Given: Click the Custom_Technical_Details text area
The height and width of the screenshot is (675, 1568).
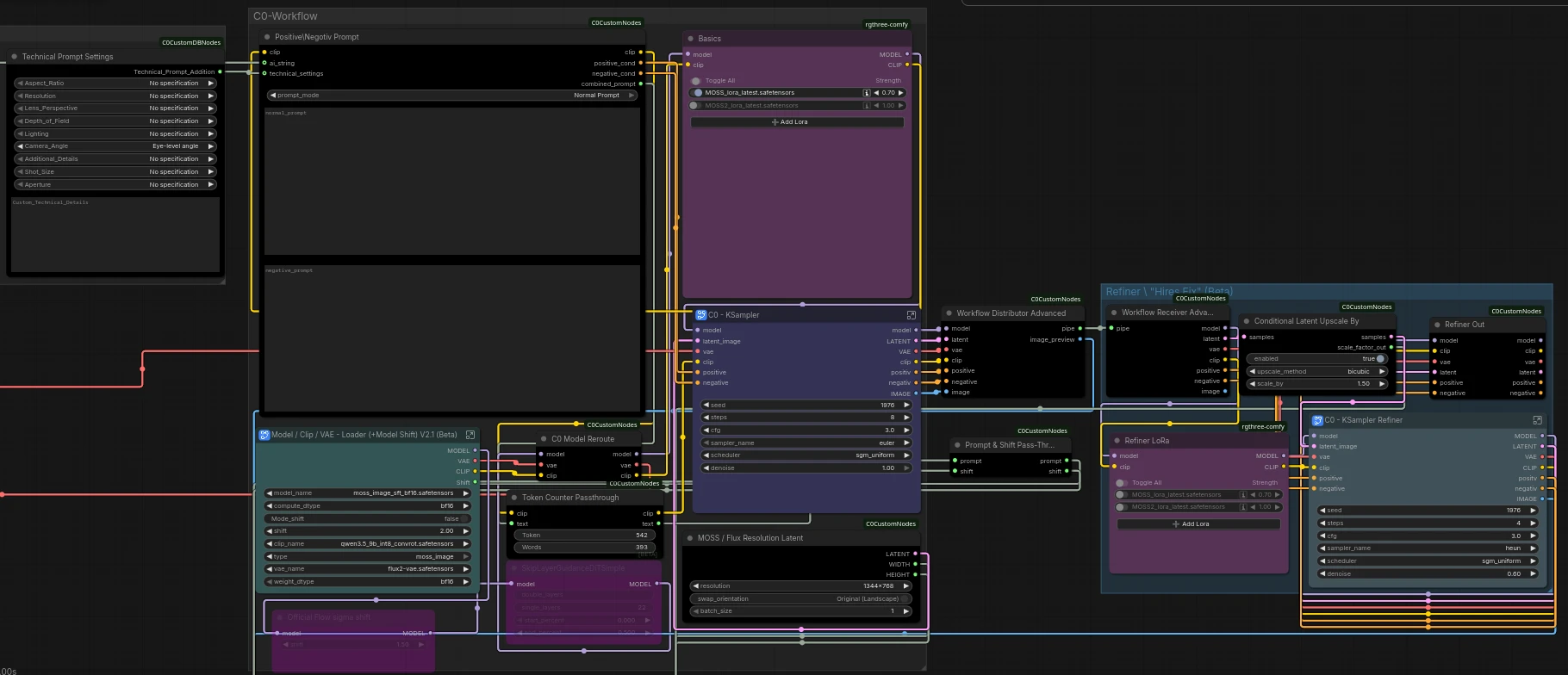Looking at the screenshot, I should point(115,235).
